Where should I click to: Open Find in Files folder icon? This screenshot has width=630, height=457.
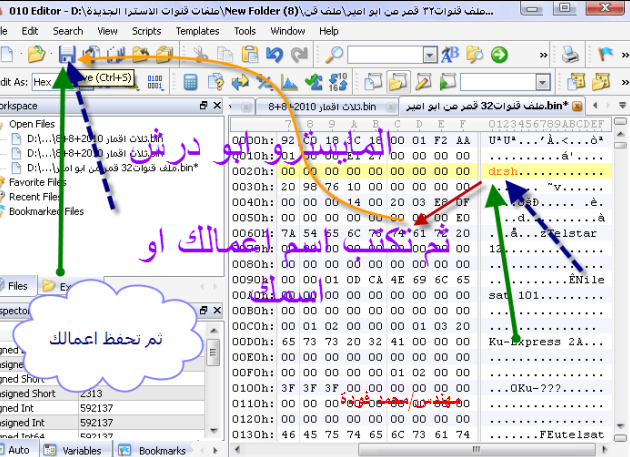pyautogui.click(x=475, y=54)
